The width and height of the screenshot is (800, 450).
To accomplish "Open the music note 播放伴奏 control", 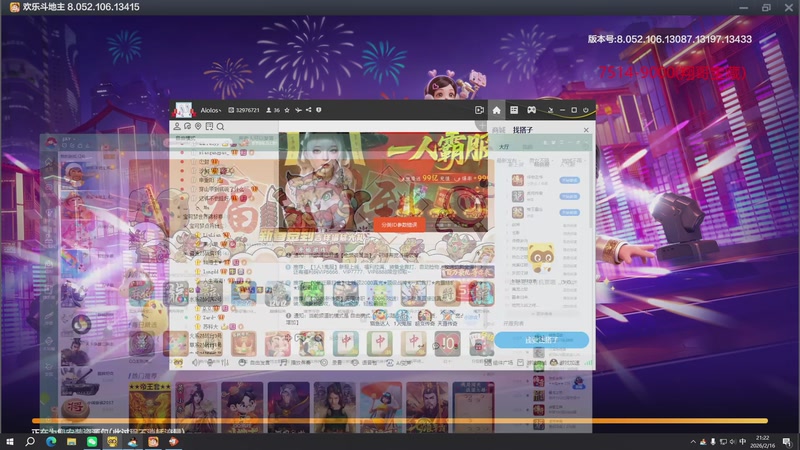I will (x=296, y=363).
